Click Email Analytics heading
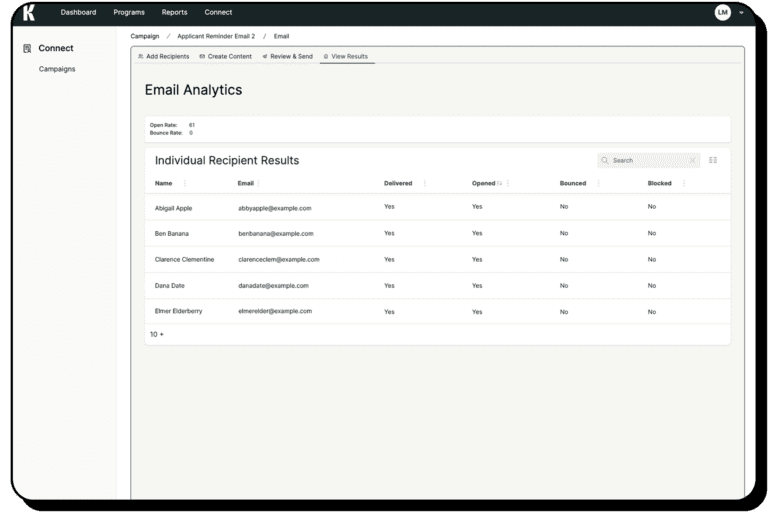The image size is (768, 512). pyautogui.click(x=193, y=90)
